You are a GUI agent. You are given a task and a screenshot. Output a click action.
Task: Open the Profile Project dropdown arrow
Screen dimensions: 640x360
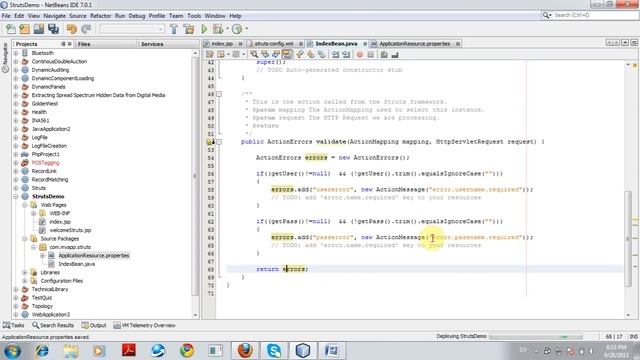click(246, 29)
